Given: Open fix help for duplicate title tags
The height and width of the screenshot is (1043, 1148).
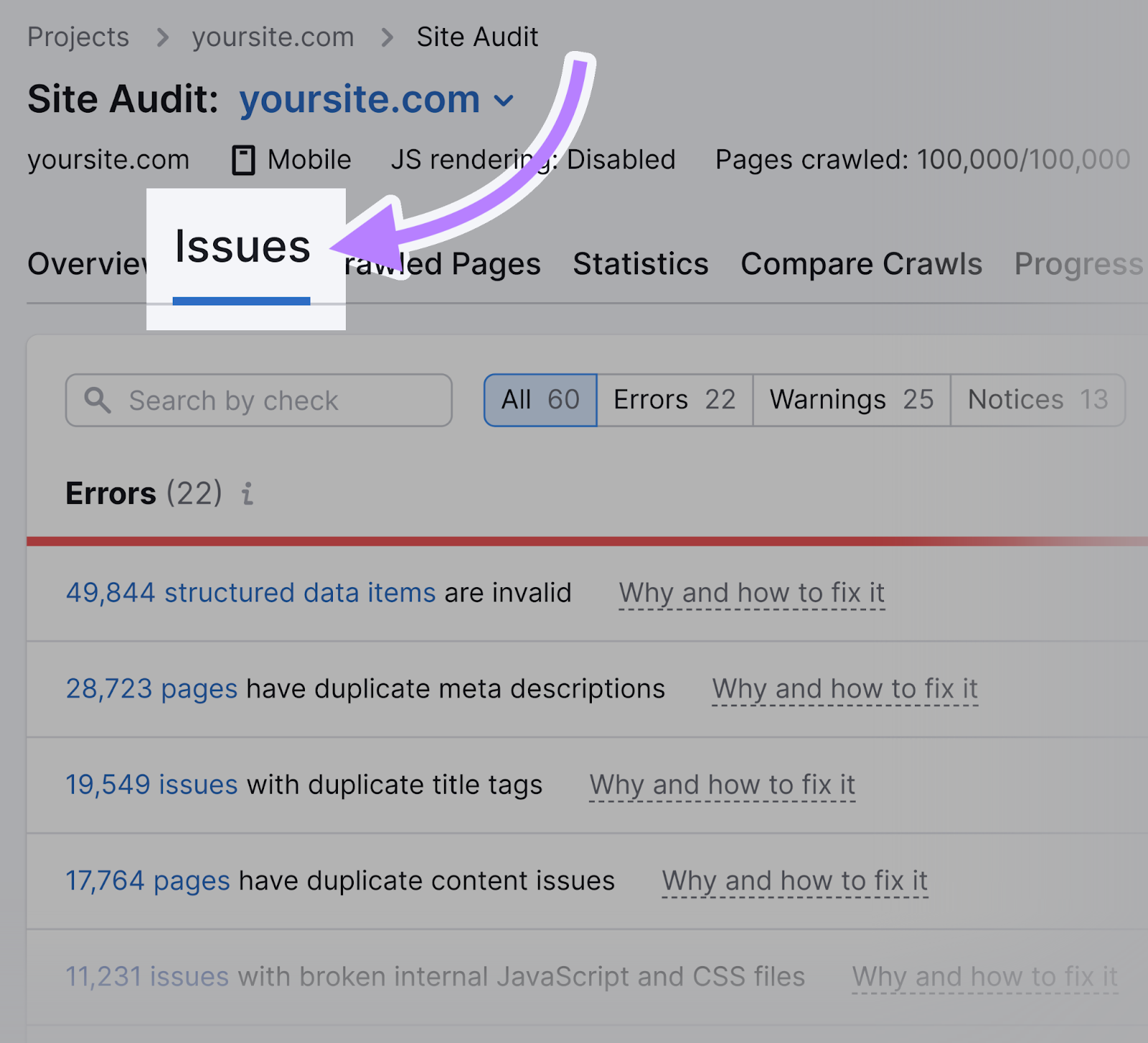Looking at the screenshot, I should point(723,785).
